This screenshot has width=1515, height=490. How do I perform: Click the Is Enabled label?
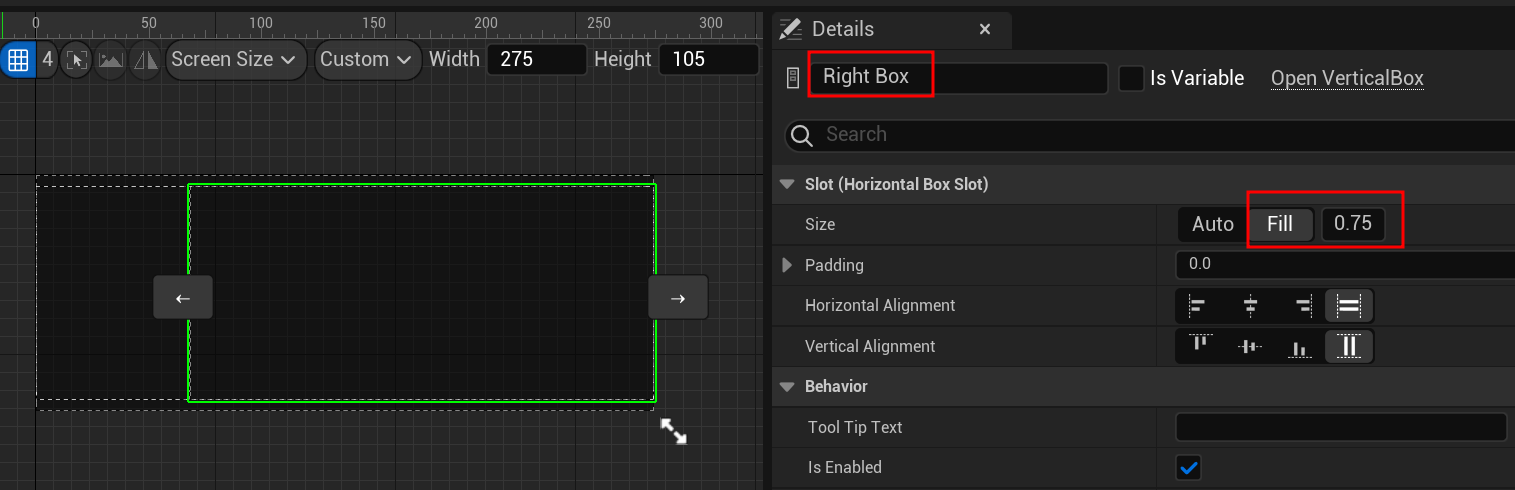click(845, 467)
